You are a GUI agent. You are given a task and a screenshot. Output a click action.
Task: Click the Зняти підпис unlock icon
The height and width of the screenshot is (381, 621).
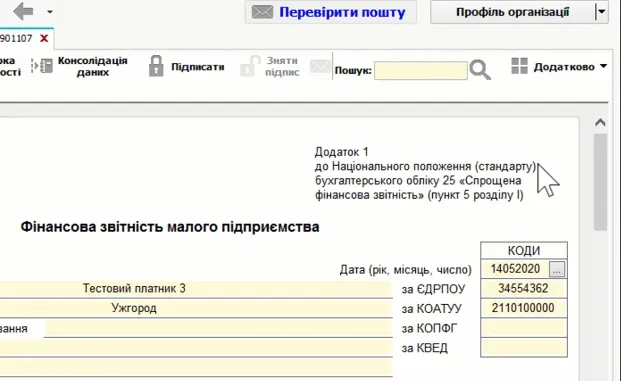(250, 66)
